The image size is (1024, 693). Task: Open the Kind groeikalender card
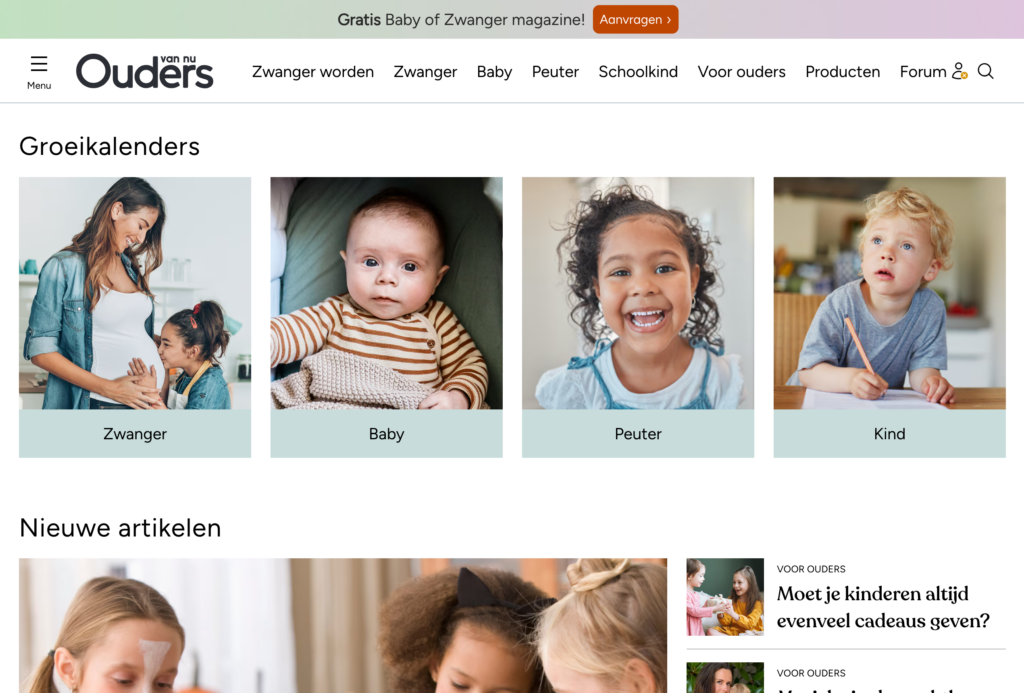tap(889, 317)
